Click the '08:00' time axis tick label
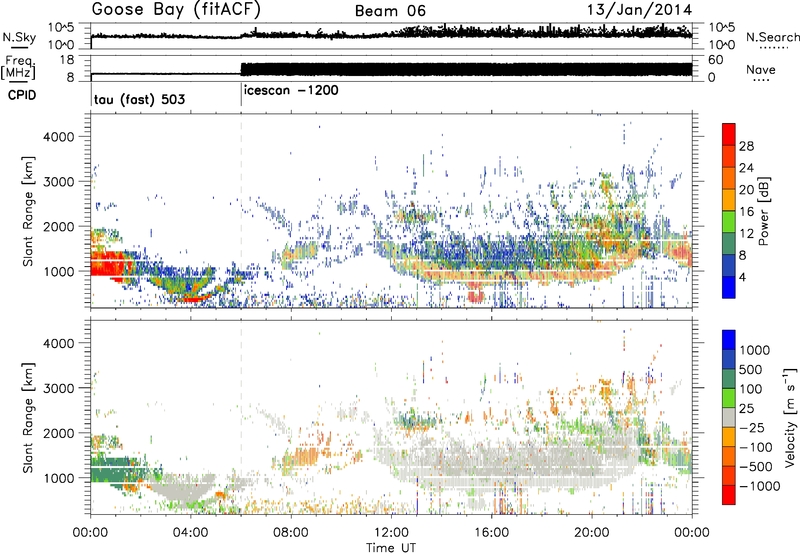 (291, 533)
